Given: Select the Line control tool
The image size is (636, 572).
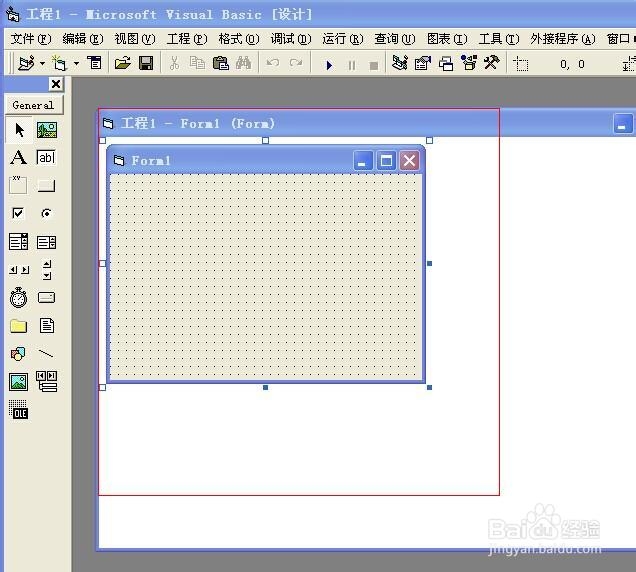Looking at the screenshot, I should [46, 354].
